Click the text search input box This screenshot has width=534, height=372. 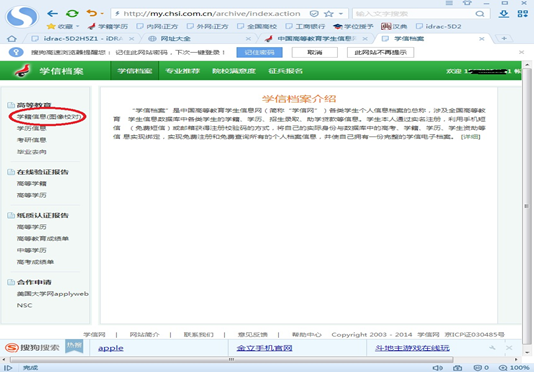[x=414, y=14]
